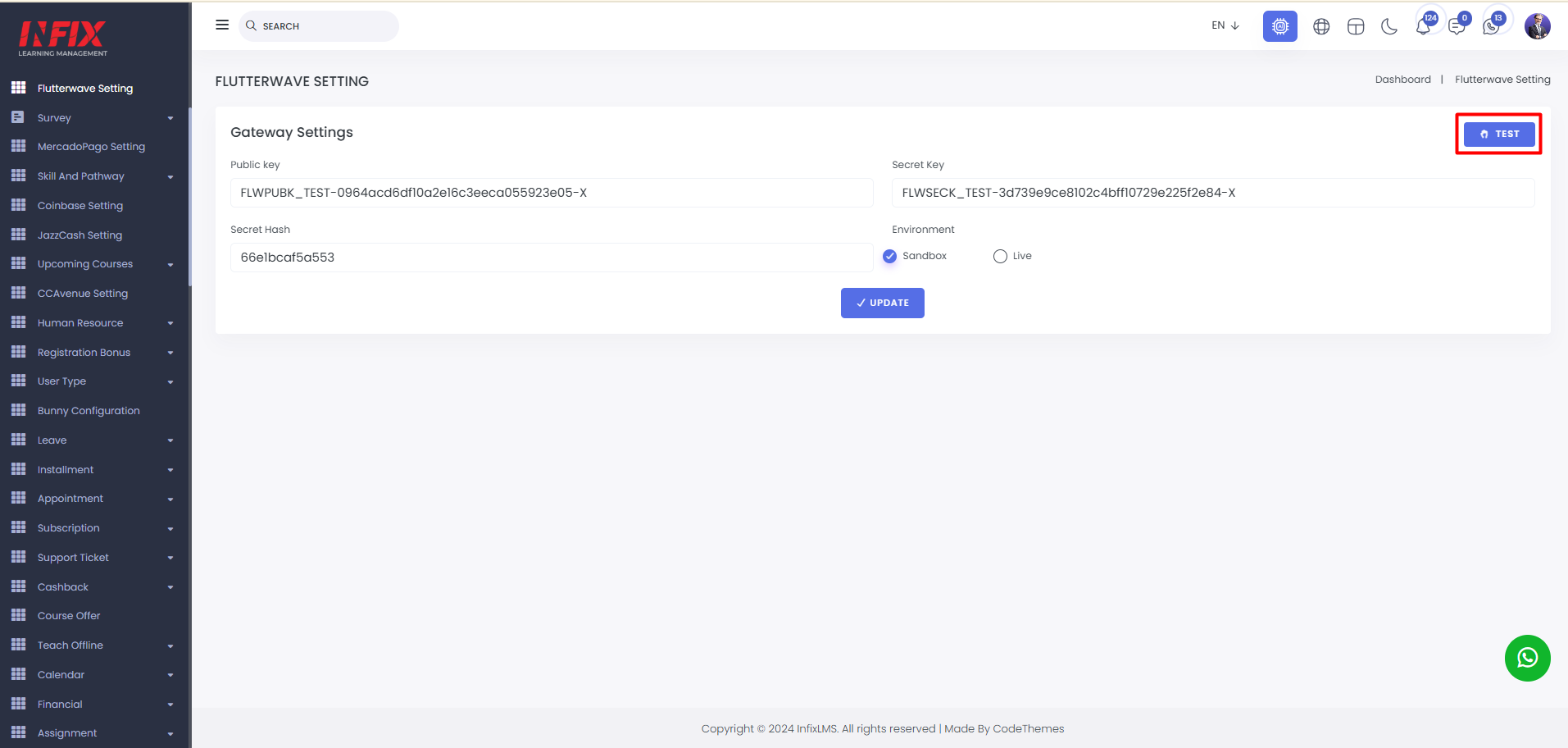Expand the Financial submenu arrow
The width and height of the screenshot is (1568, 748).
[170, 705]
